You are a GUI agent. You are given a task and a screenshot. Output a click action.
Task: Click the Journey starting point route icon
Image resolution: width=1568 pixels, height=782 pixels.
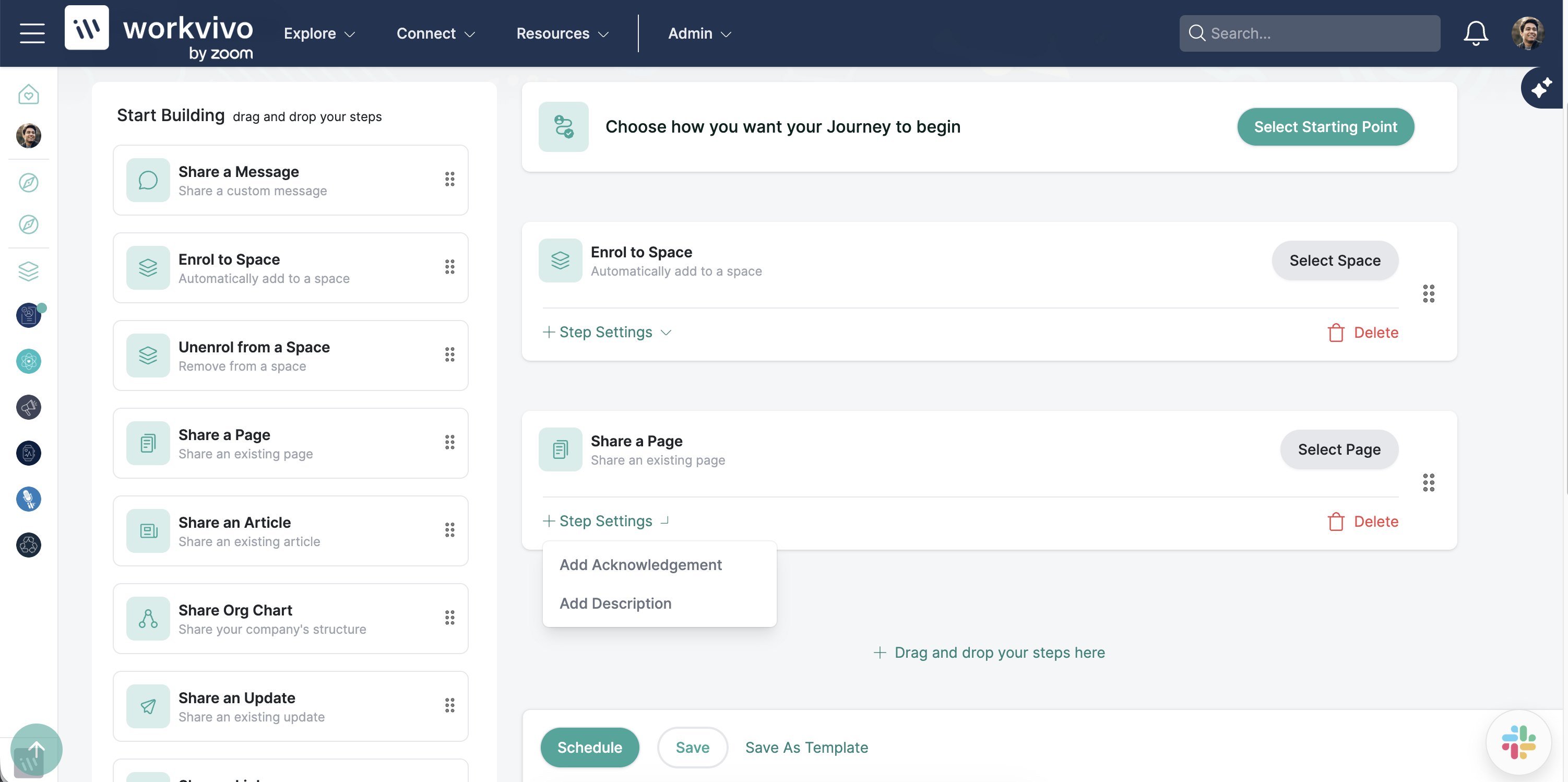(564, 126)
